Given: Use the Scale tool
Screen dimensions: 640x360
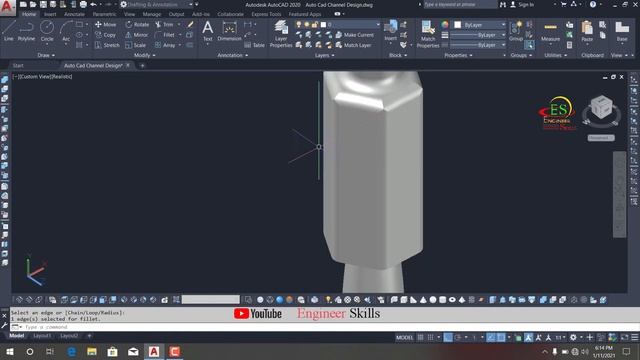Looking at the screenshot, I should tap(136, 45).
